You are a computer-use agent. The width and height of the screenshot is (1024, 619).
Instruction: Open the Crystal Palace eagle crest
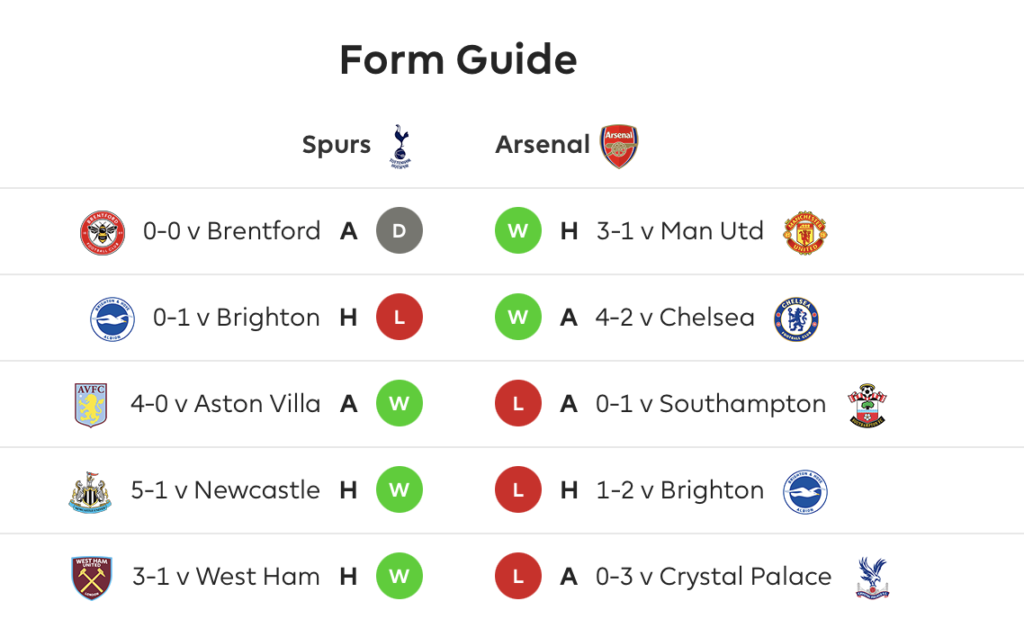[x=872, y=578]
